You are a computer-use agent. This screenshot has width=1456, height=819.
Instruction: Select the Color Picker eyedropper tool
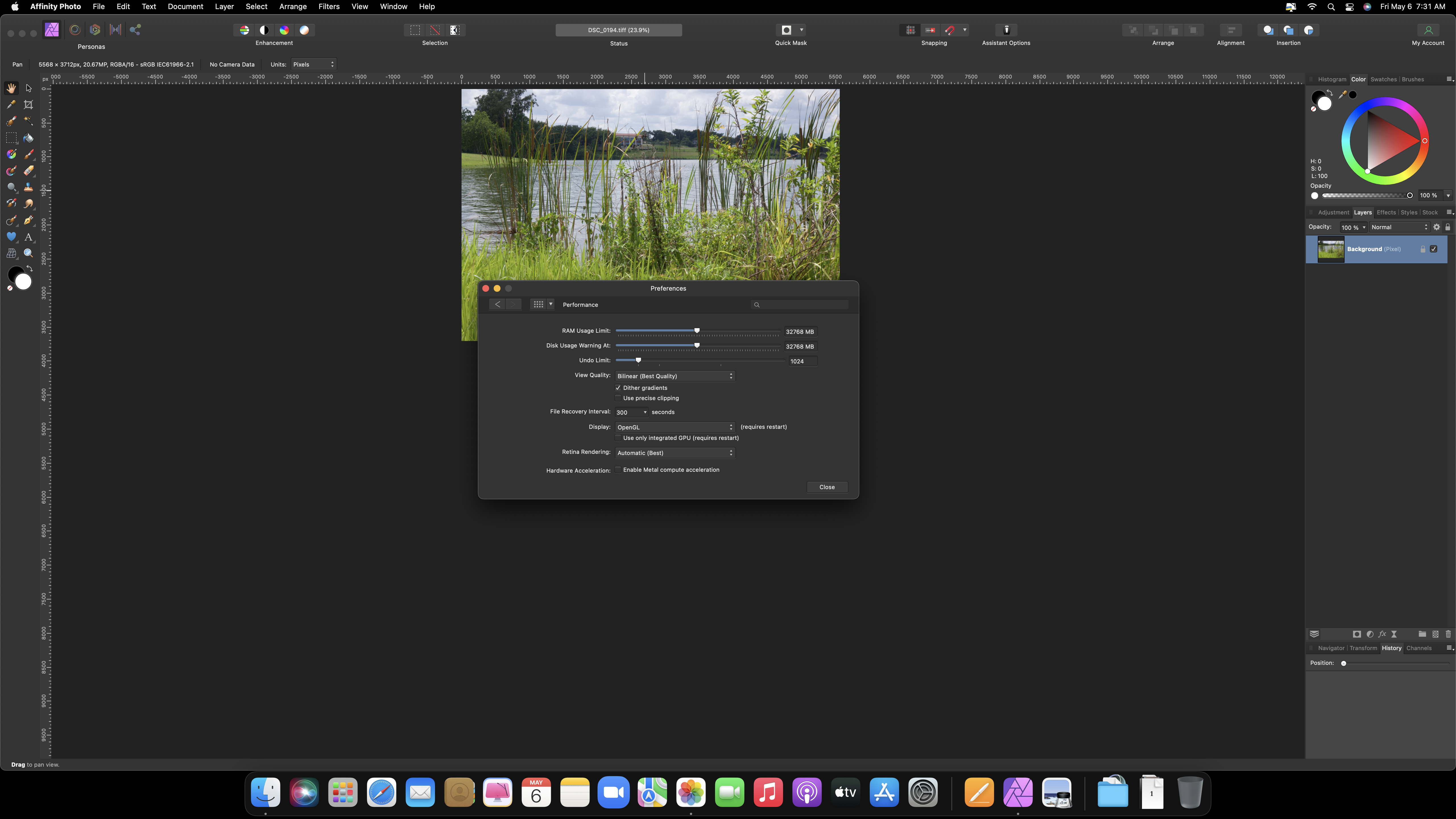[11, 105]
